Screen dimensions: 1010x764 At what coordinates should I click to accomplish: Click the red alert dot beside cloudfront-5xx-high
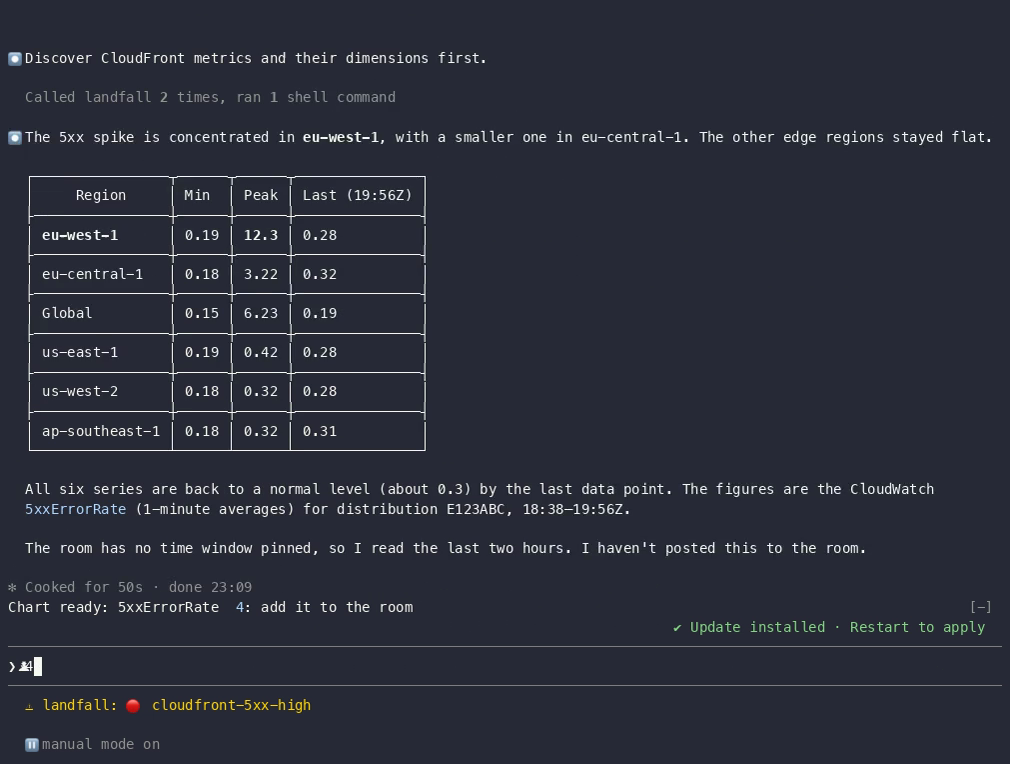pos(133,706)
